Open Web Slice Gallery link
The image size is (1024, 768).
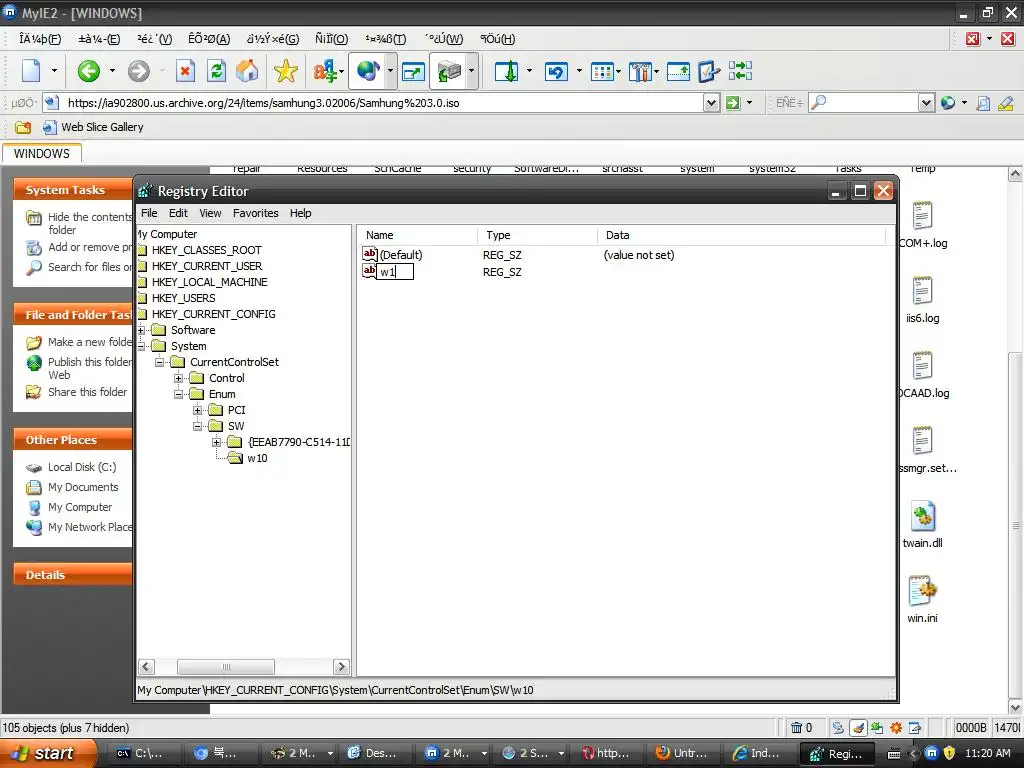tap(102, 127)
